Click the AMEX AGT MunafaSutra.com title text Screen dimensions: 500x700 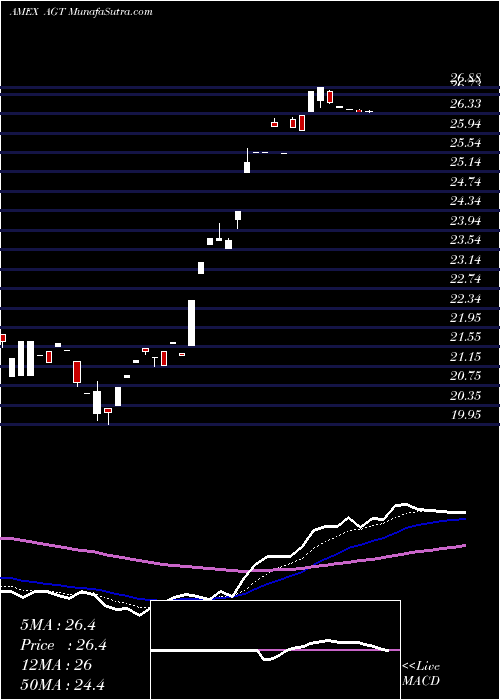pyautogui.click(x=81, y=11)
